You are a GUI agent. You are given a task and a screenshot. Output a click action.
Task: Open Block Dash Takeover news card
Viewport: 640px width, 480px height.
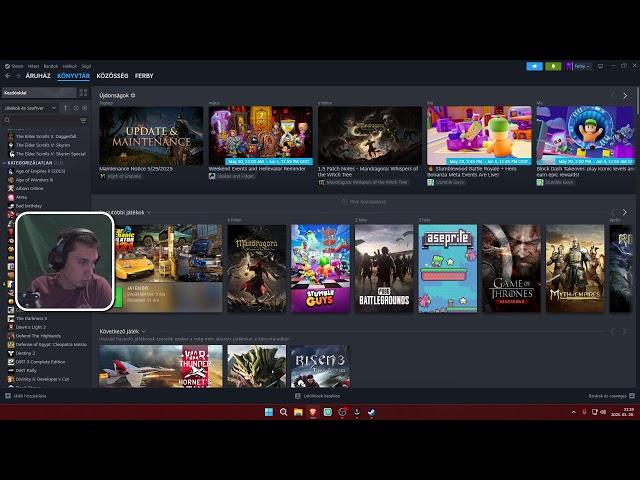[586, 136]
